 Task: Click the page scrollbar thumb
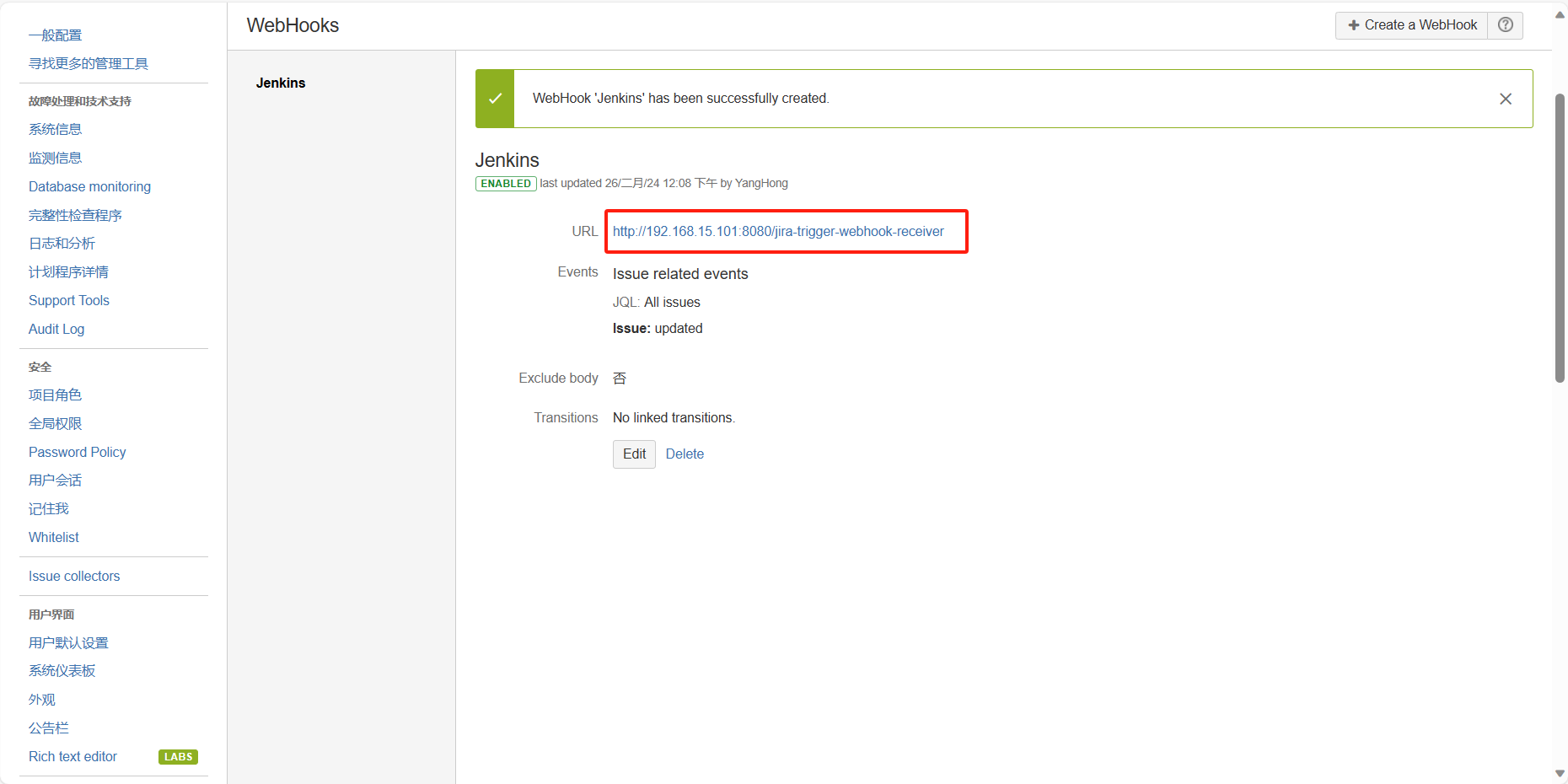coord(1560,239)
